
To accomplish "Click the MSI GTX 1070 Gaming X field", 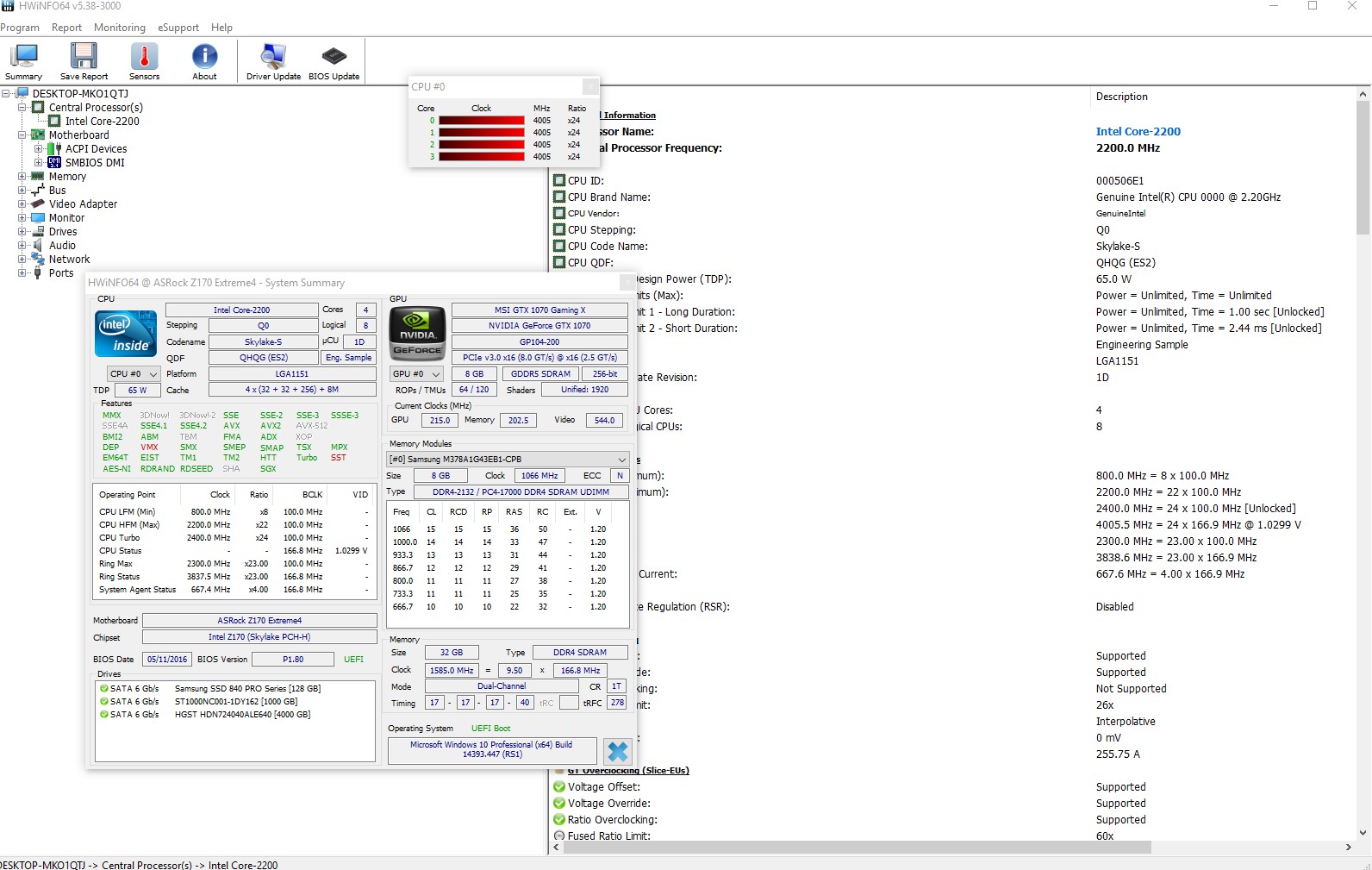I will point(539,310).
